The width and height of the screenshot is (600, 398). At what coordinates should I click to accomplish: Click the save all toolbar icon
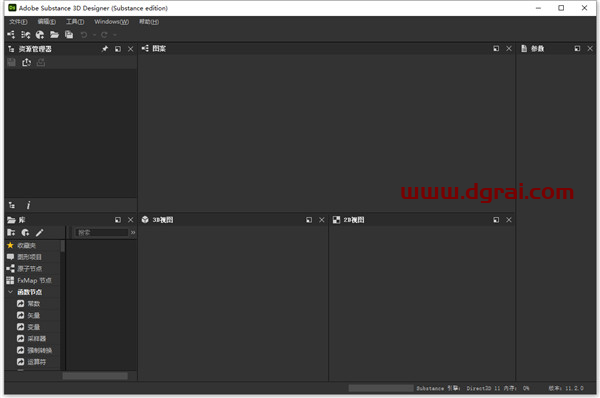pos(69,35)
